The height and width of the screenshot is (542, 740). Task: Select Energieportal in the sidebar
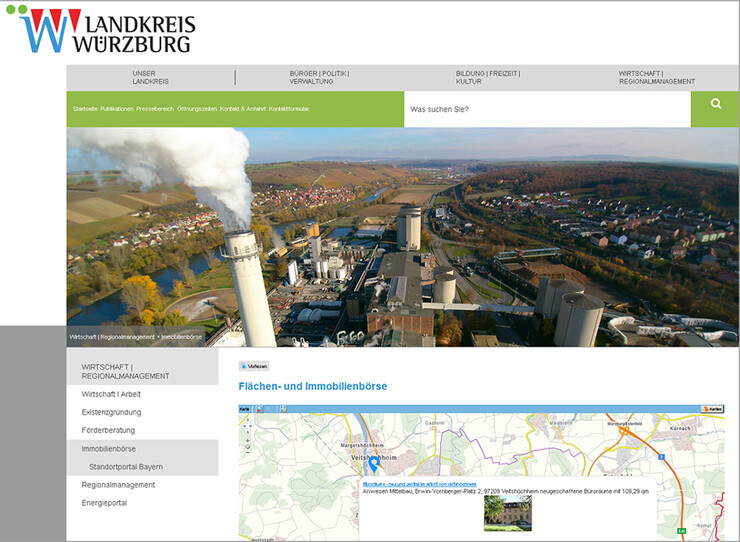104,503
